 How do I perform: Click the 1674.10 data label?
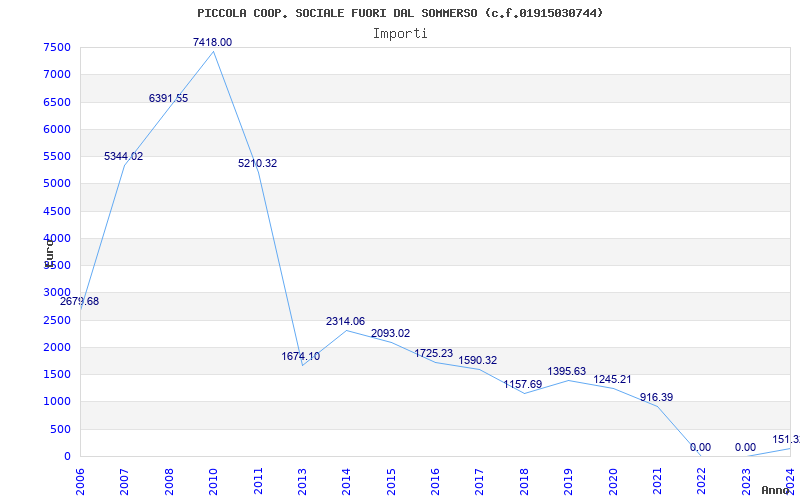click(301, 357)
